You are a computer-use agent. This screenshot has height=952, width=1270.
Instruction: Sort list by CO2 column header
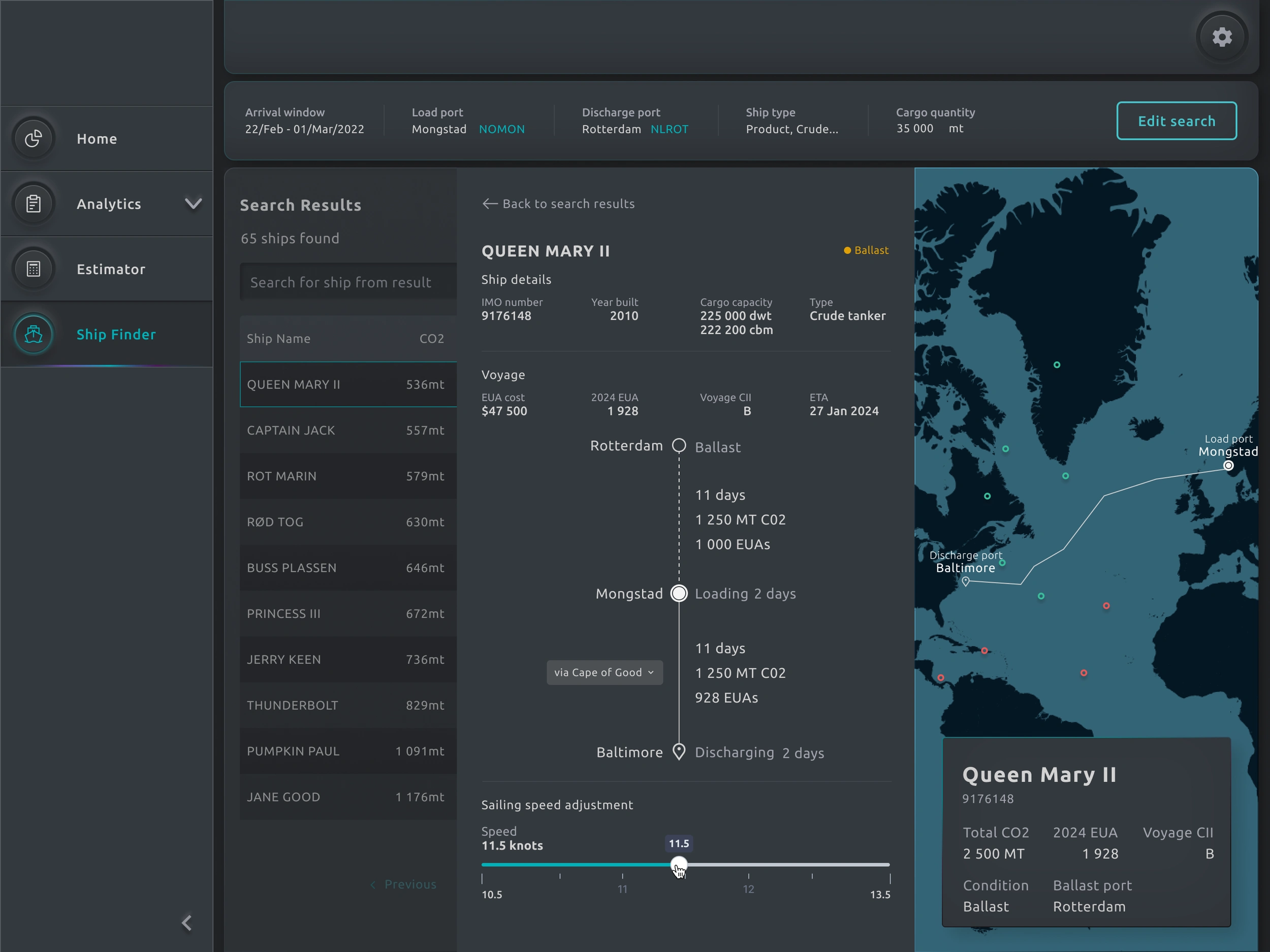pyautogui.click(x=431, y=339)
